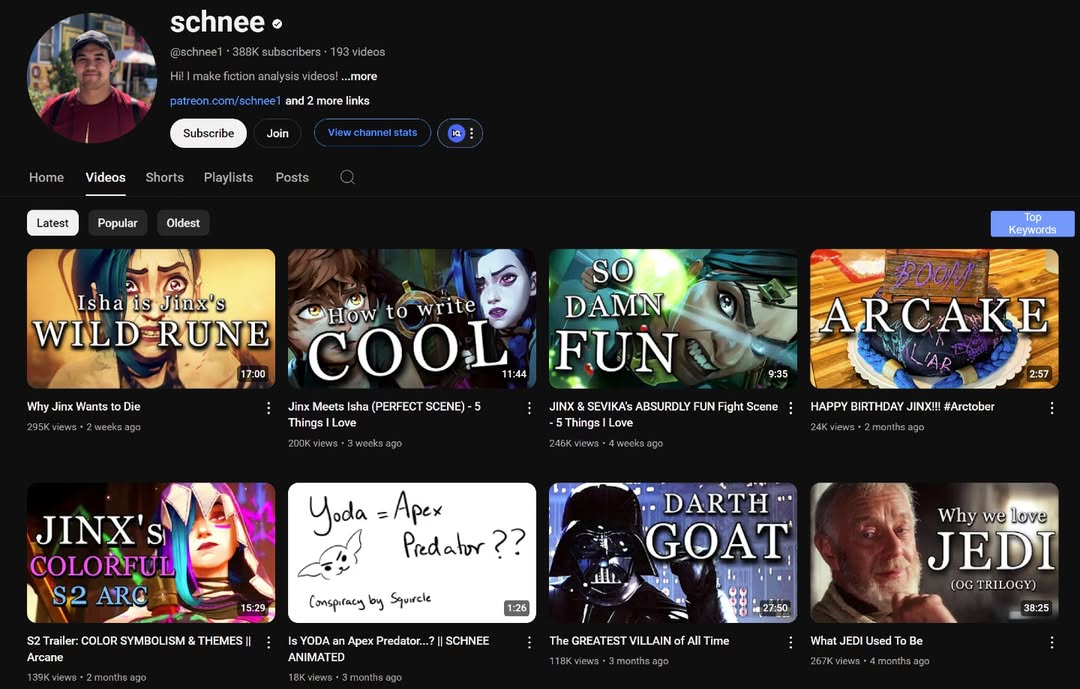Click the 1:26 duration badge

pos(516,608)
